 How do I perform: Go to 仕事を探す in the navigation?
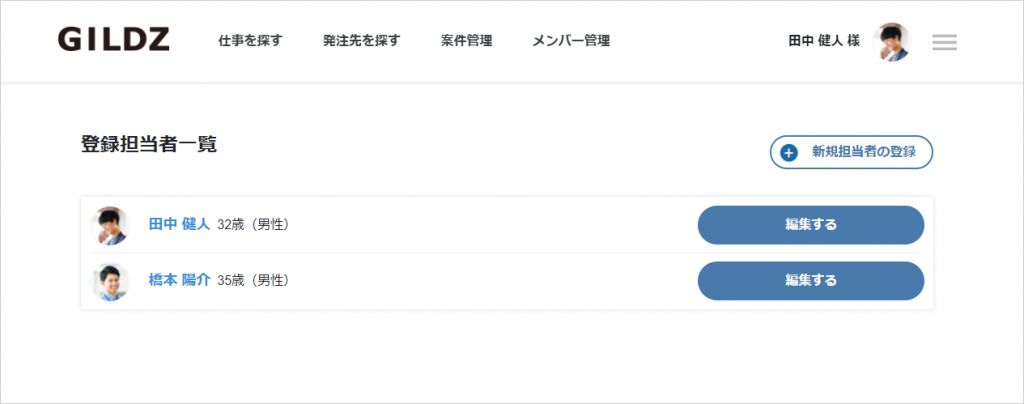250,41
